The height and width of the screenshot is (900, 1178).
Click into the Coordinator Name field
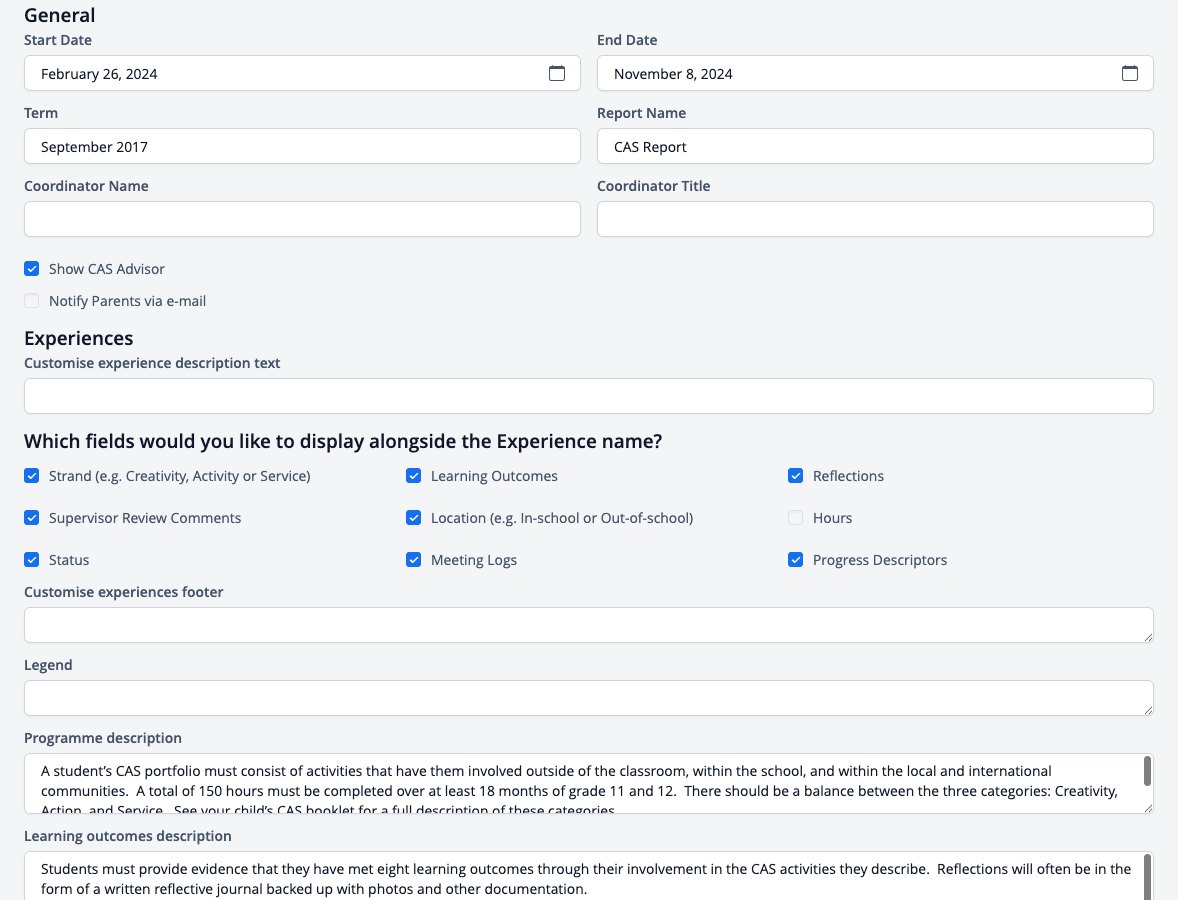302,219
